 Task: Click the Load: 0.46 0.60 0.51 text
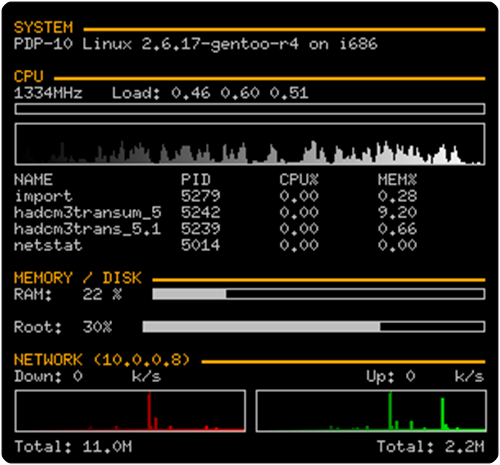point(210,93)
